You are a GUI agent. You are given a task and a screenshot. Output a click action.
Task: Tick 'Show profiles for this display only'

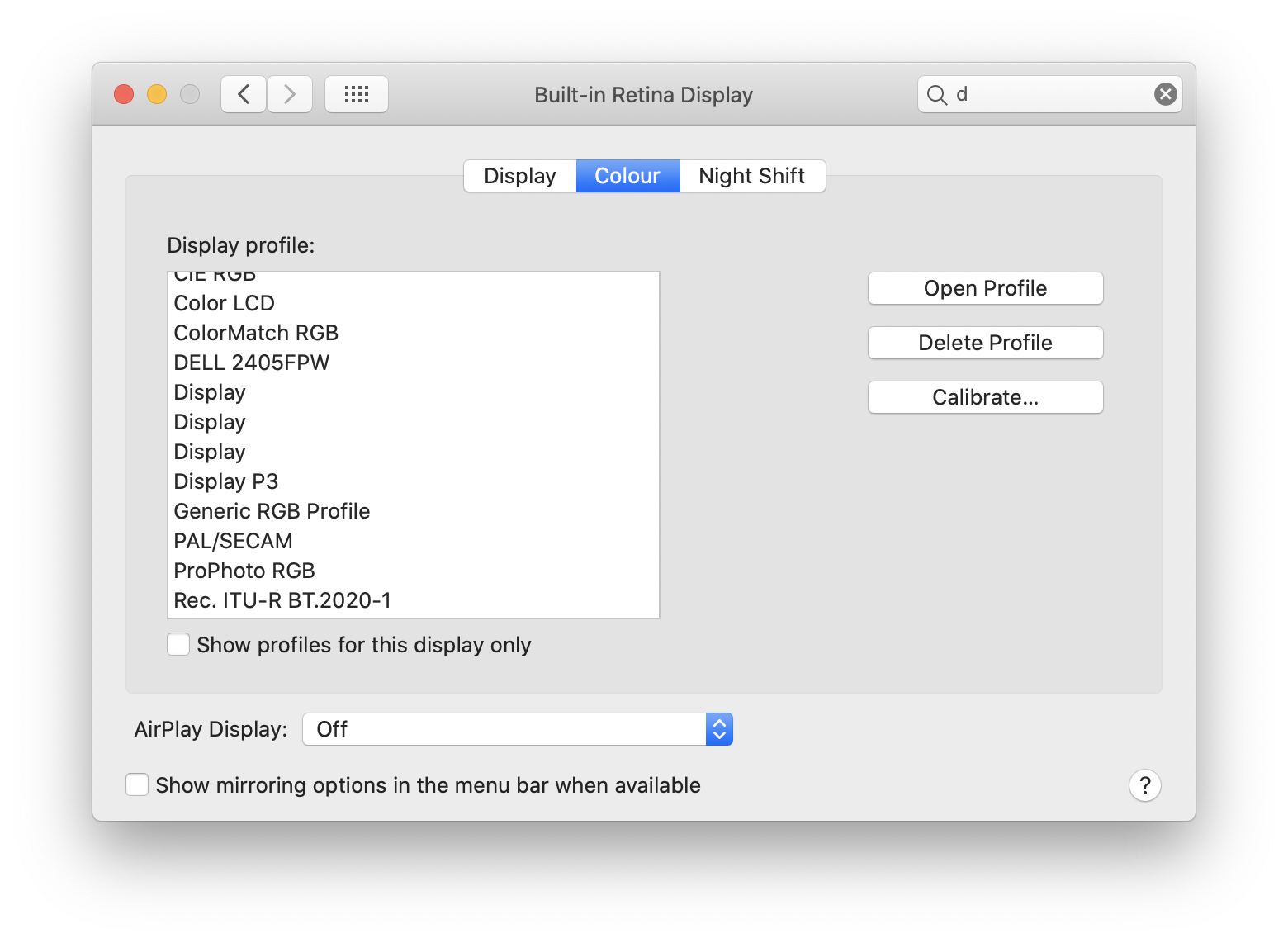(x=178, y=644)
